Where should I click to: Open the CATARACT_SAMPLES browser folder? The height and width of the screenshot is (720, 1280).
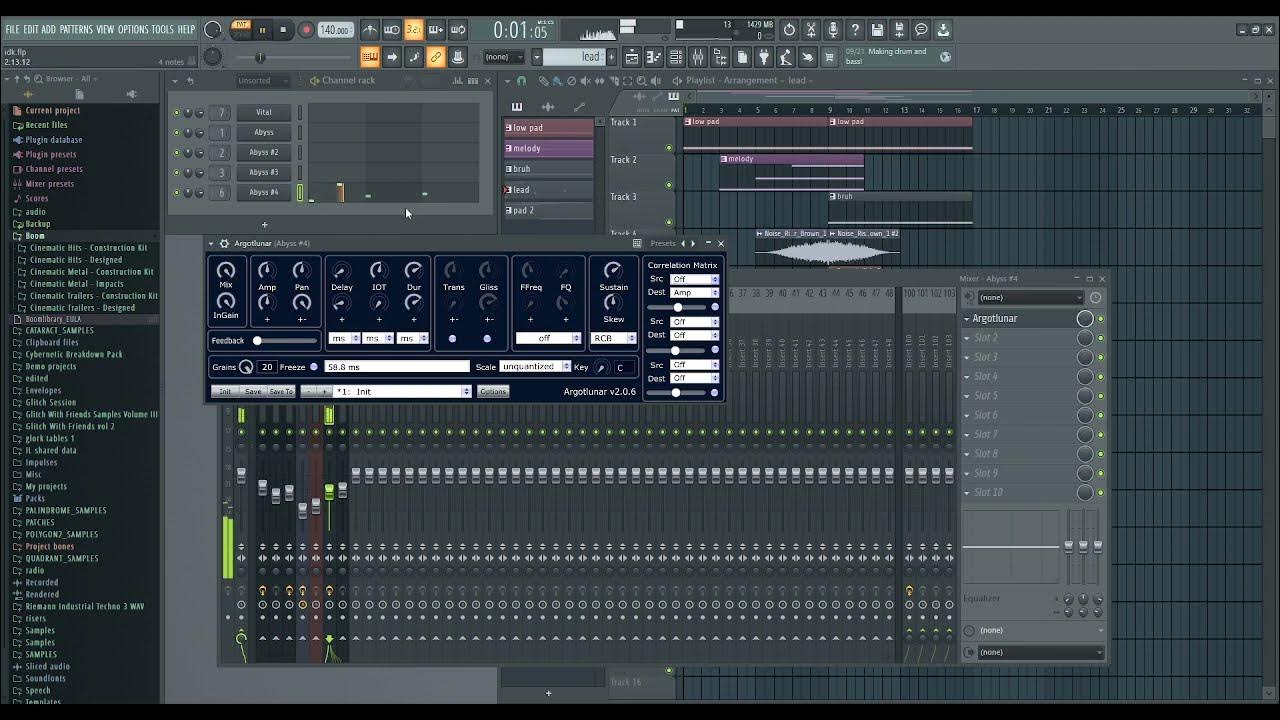click(59, 330)
